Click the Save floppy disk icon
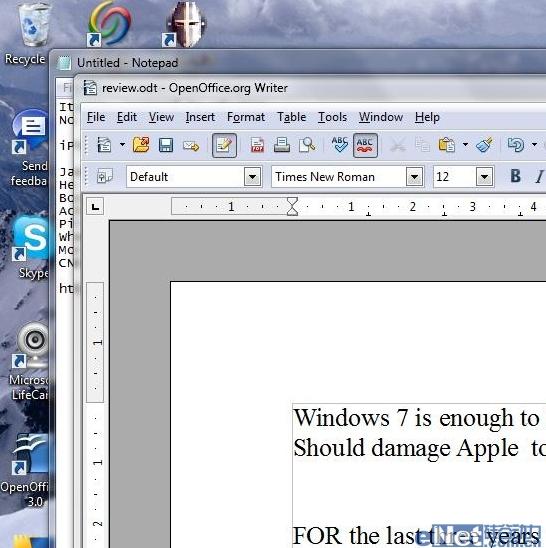546x548 pixels. tap(166, 145)
